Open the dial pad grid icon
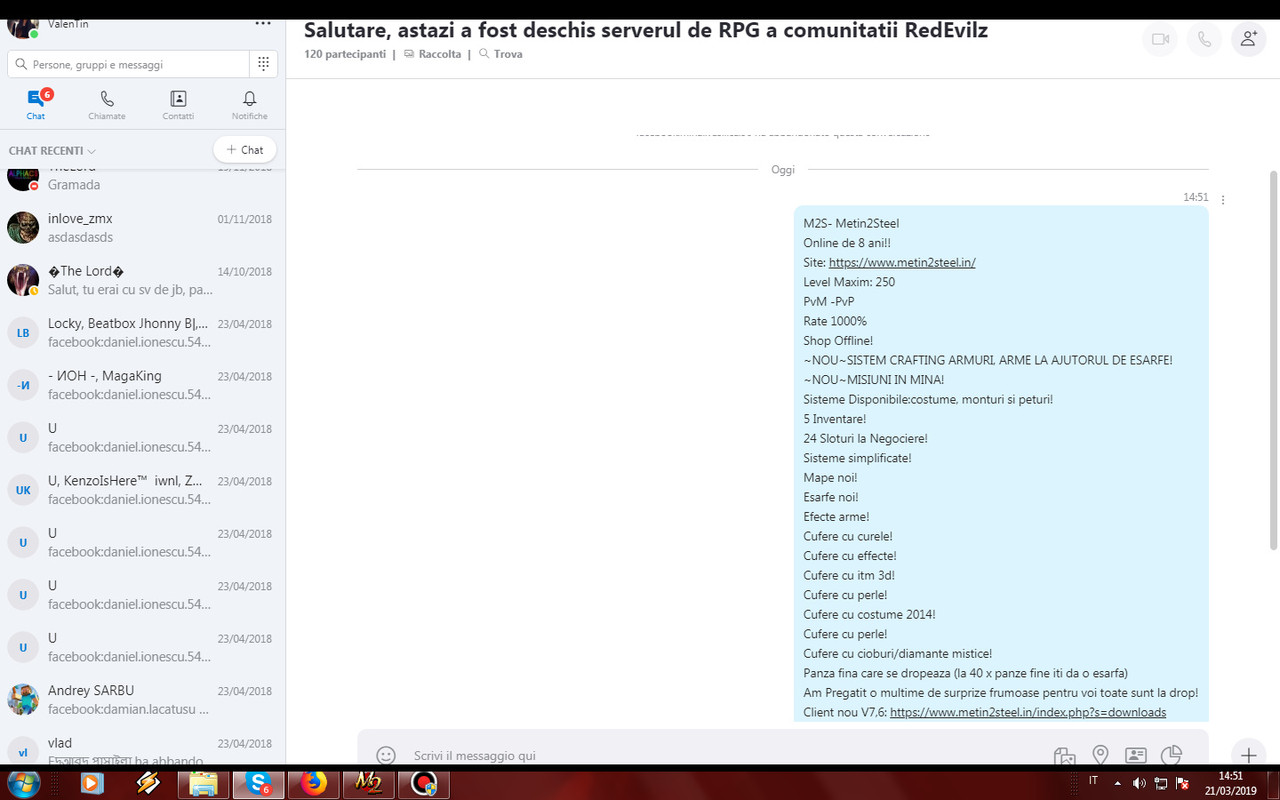The image size is (1280, 800). [263, 64]
